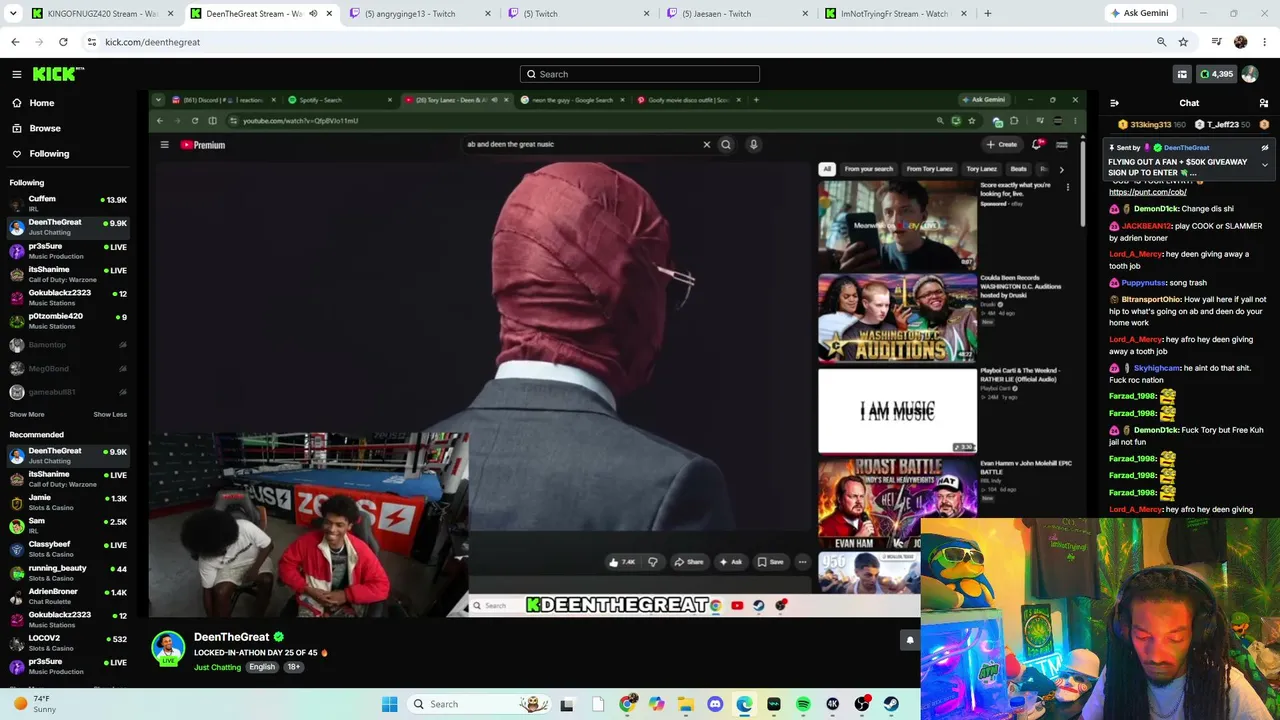Open Steam from the taskbar

(x=891, y=704)
